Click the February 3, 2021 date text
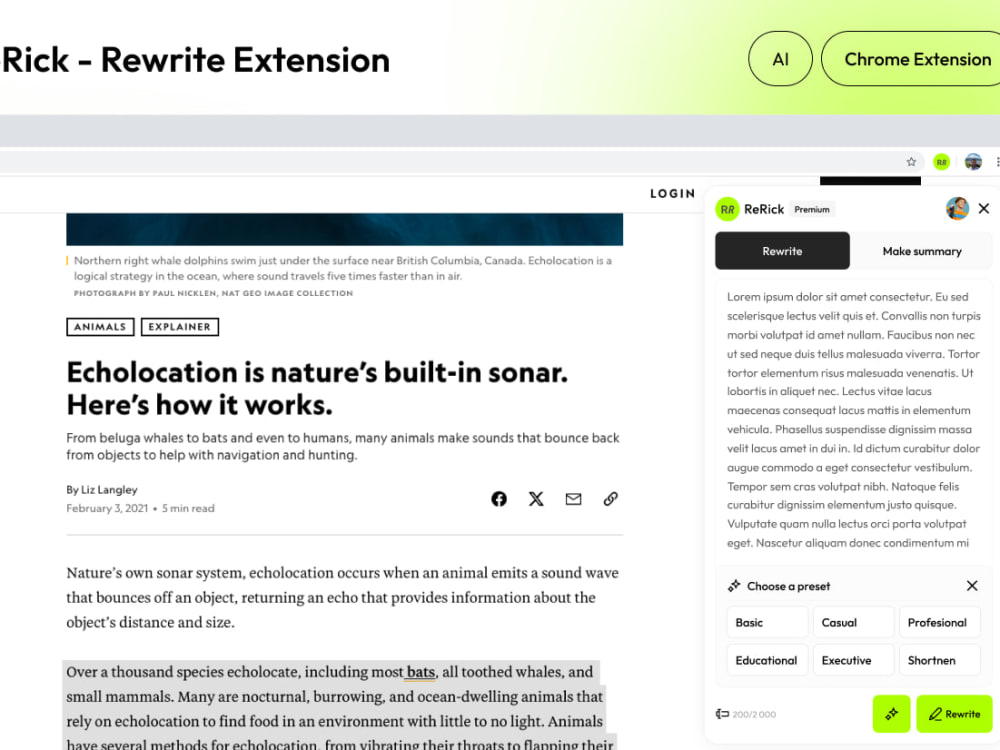 pos(107,508)
